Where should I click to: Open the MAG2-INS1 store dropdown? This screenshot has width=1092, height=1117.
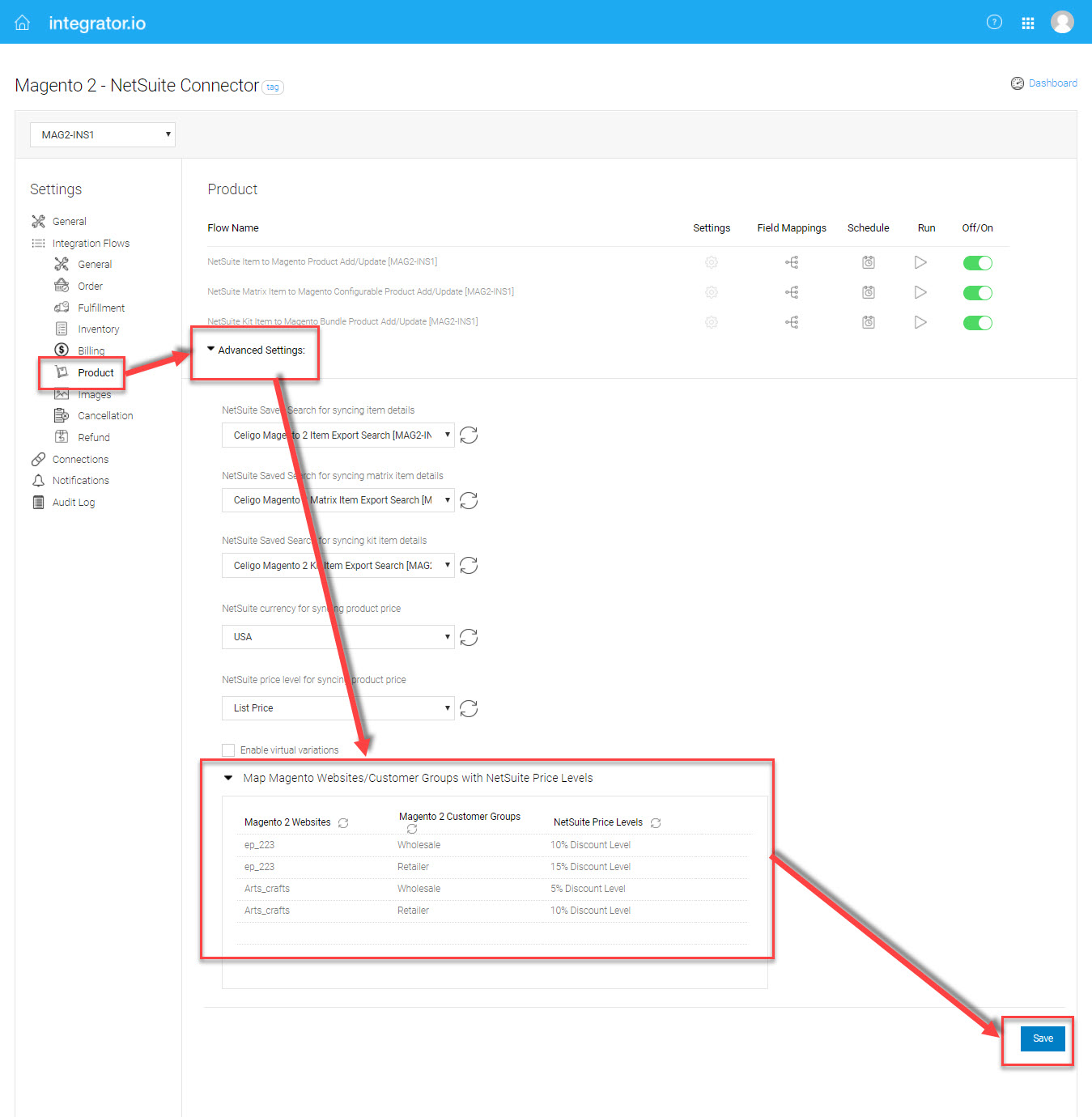pyautogui.click(x=103, y=134)
